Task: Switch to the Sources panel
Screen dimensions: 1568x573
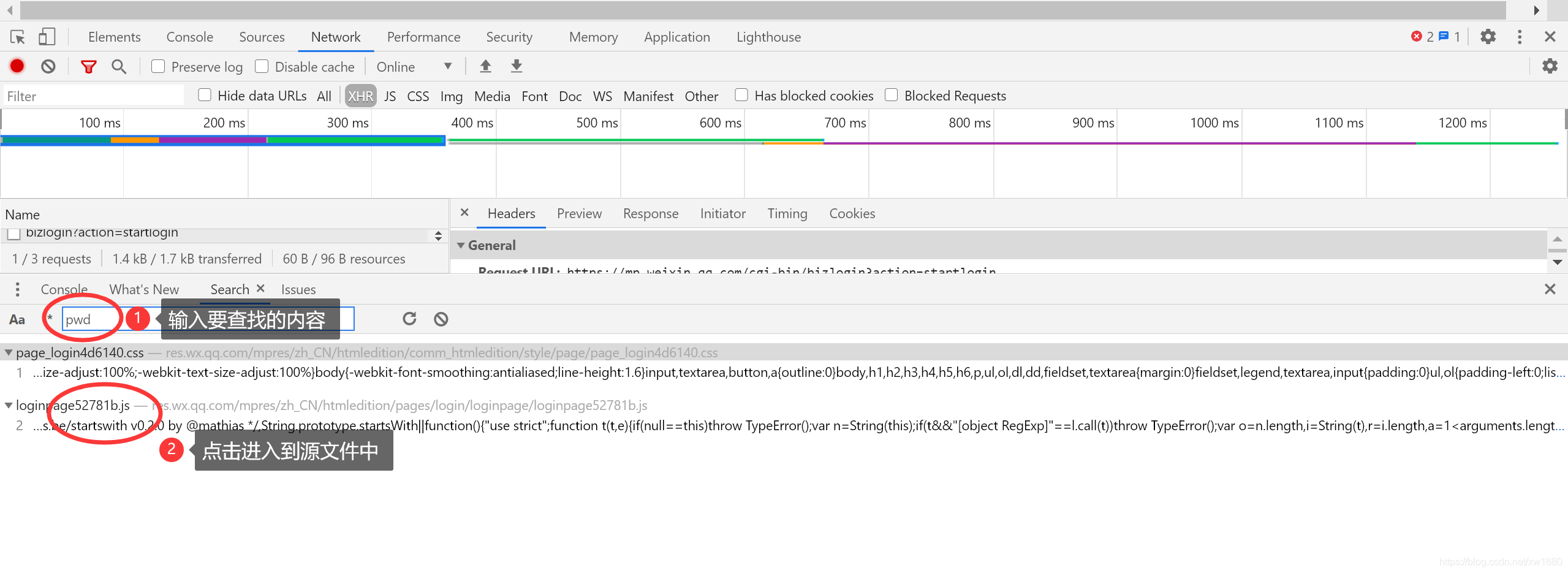Action: click(262, 37)
